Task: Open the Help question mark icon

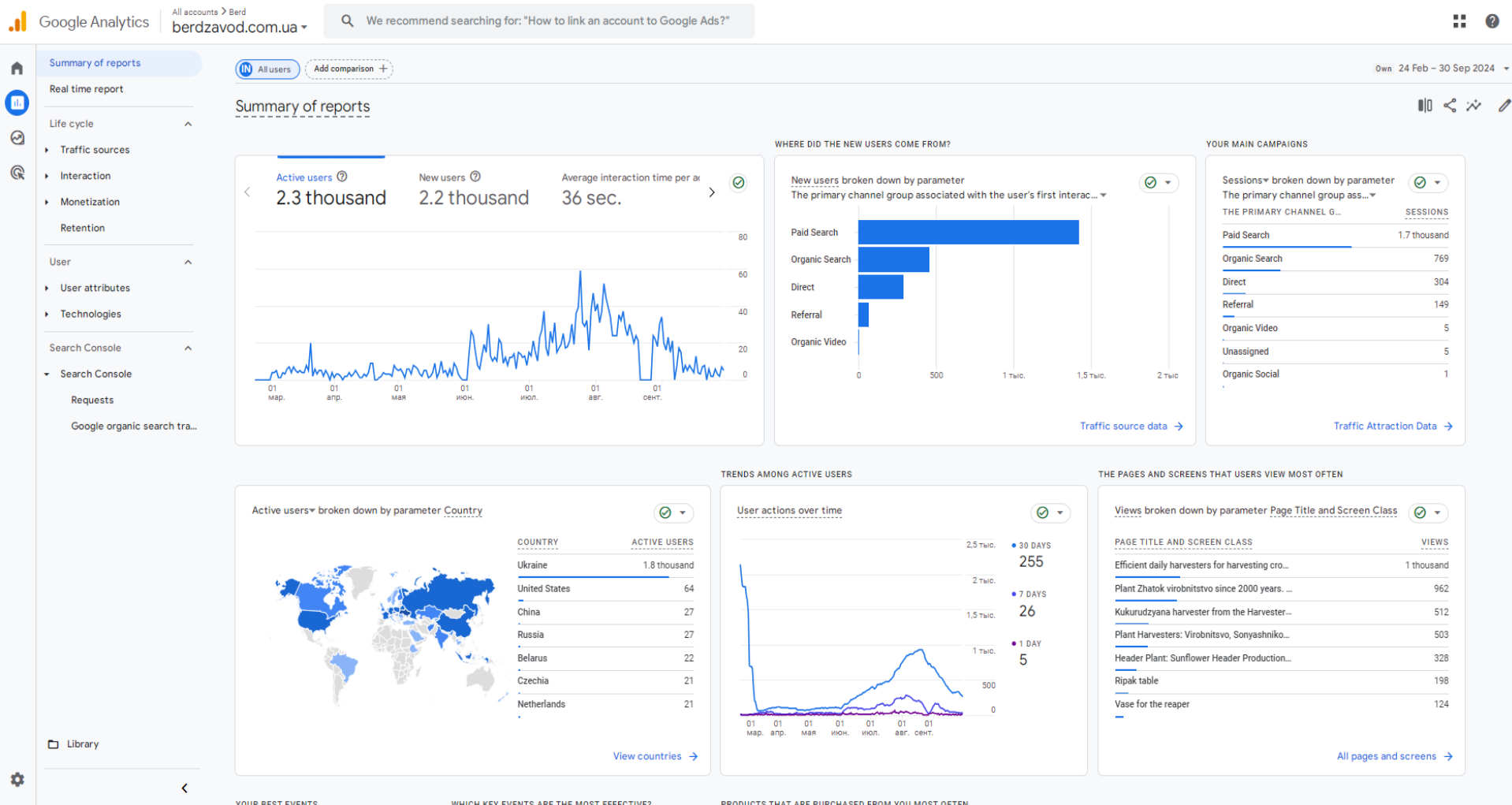Action: [1492, 21]
